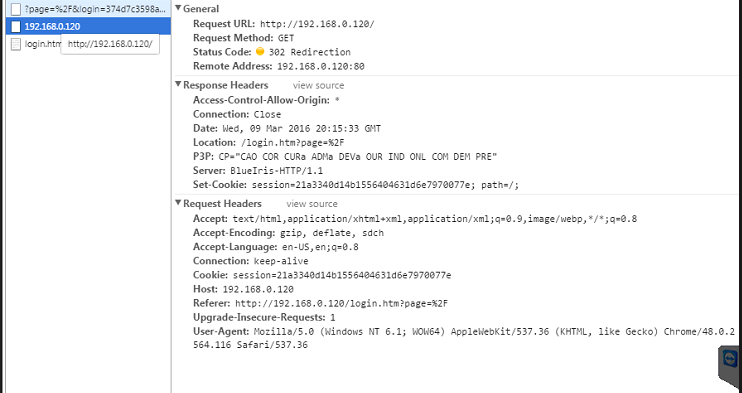This screenshot has width=742, height=393.
Task: Select the ?page=%2F&login=374d7c3598a request entry
Action: point(88,9)
